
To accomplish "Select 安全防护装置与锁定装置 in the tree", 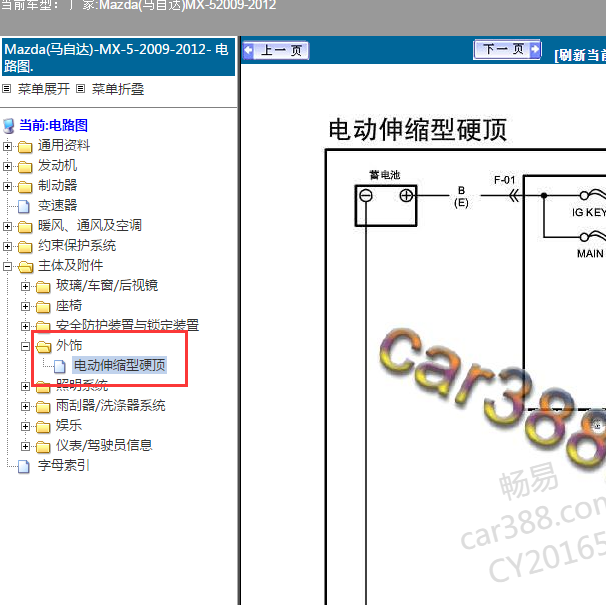I will click(127, 325).
